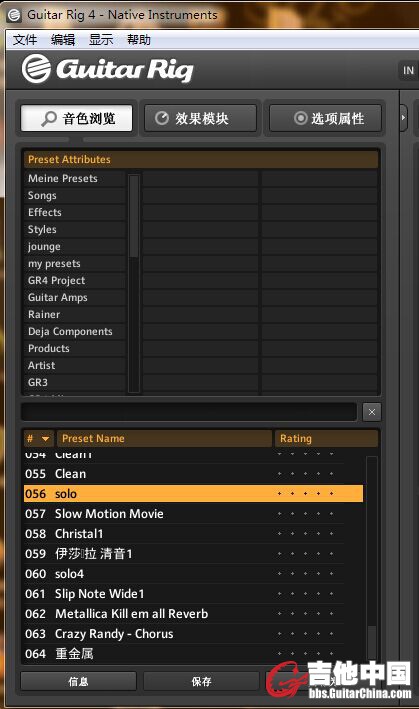Open the 音色浏览 browser tab

click(77, 118)
